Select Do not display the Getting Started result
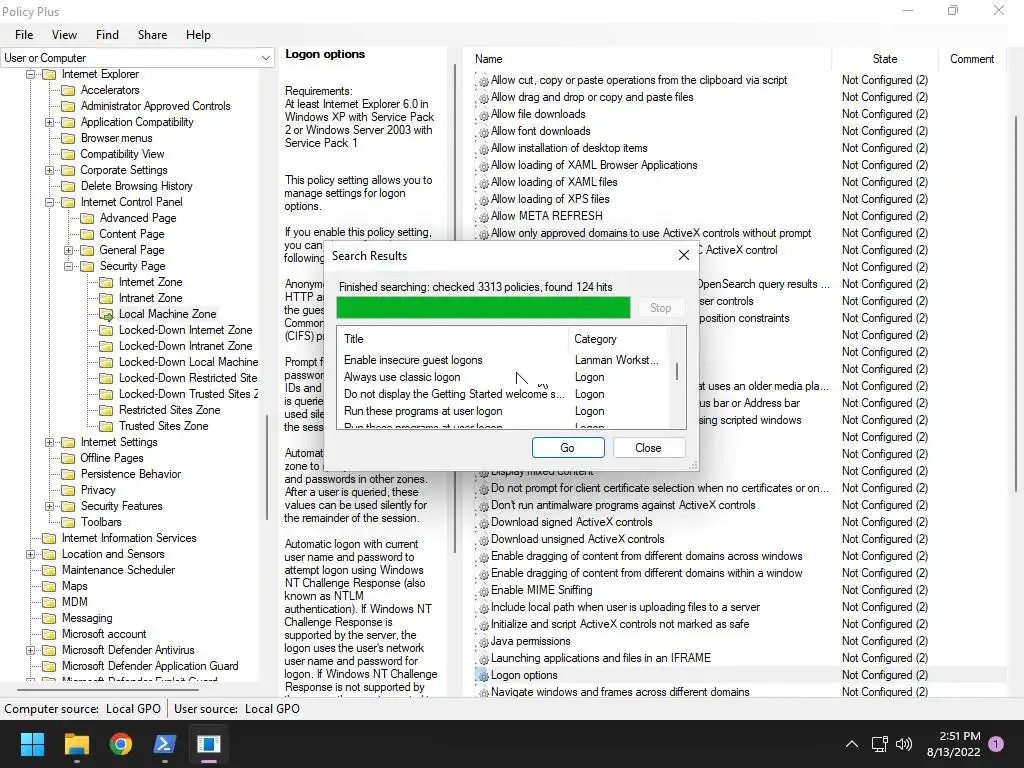The width and height of the screenshot is (1024, 768). coord(502,394)
